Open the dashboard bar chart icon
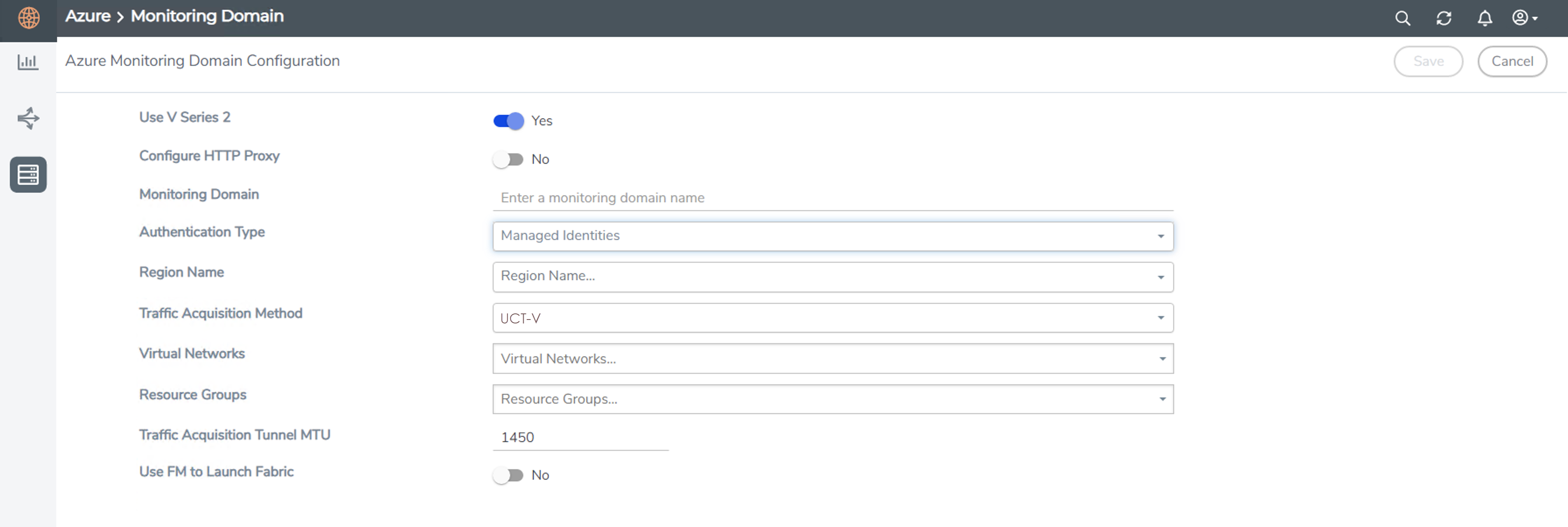This screenshot has height=527, width=1568. point(28,62)
